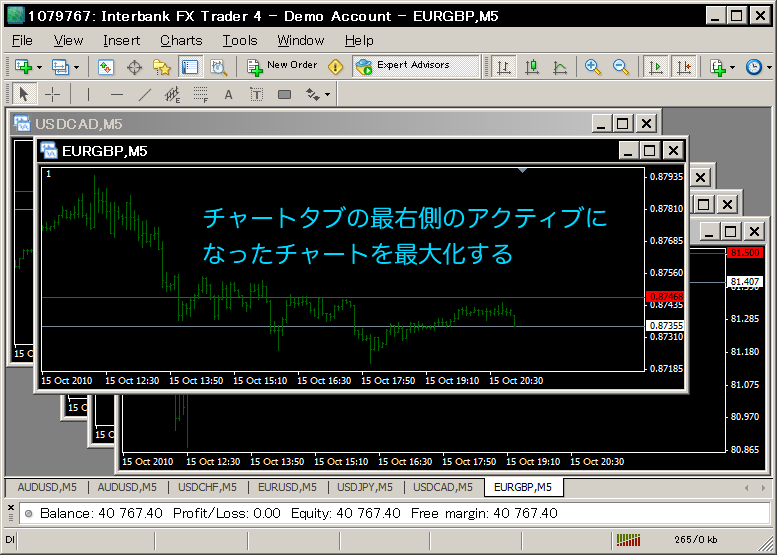Click the chart shift triangle marker

(x=522, y=170)
